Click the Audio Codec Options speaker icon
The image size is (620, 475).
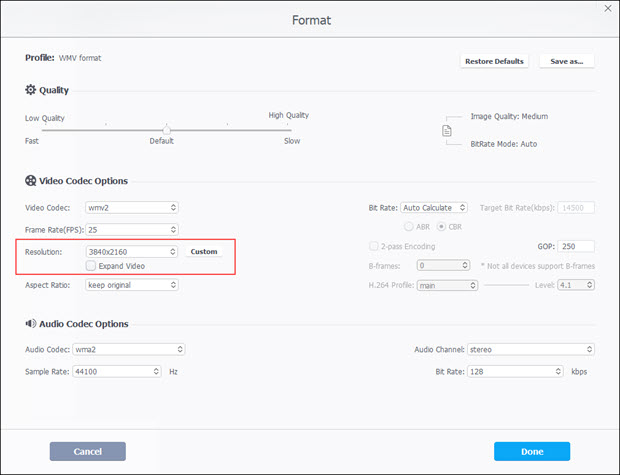30,324
